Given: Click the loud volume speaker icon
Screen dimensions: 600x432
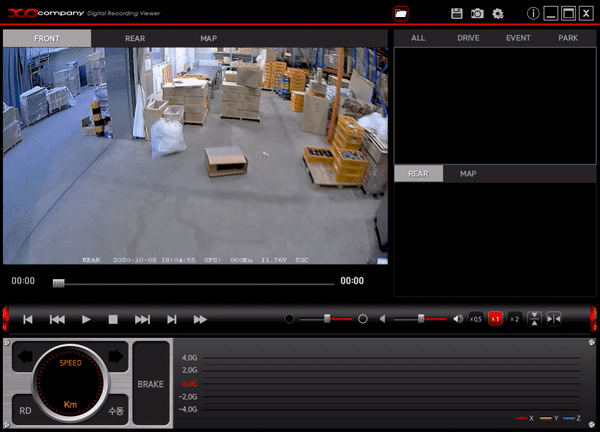Looking at the screenshot, I should pos(458,319).
